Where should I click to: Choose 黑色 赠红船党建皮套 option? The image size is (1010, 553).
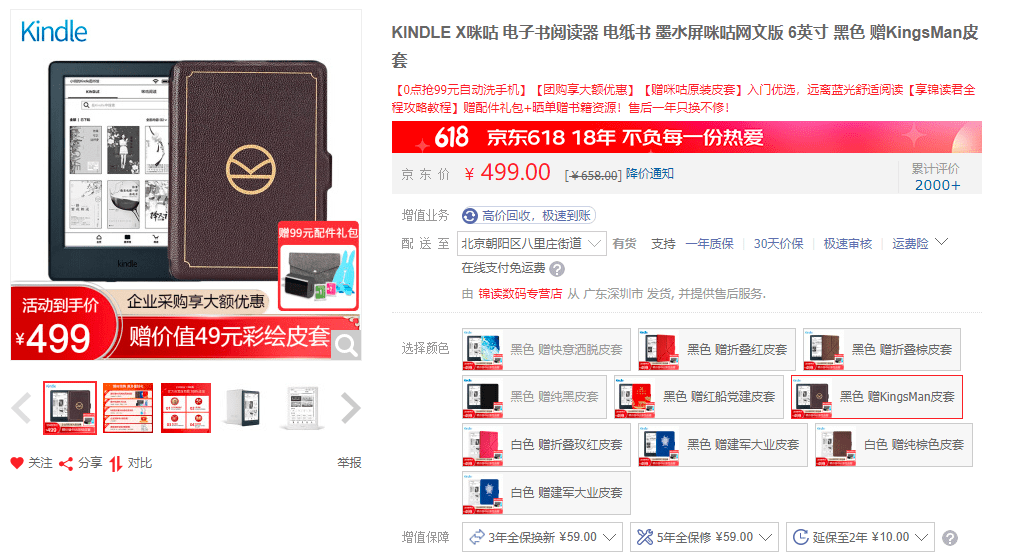699,397
